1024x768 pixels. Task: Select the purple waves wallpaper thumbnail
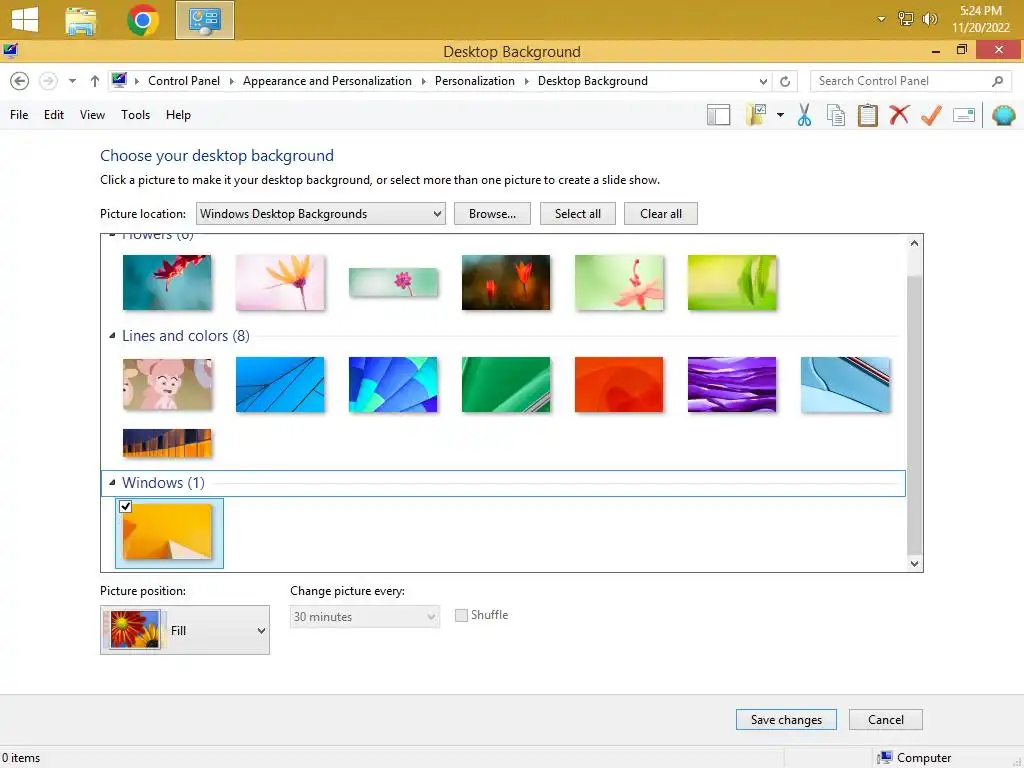point(731,385)
